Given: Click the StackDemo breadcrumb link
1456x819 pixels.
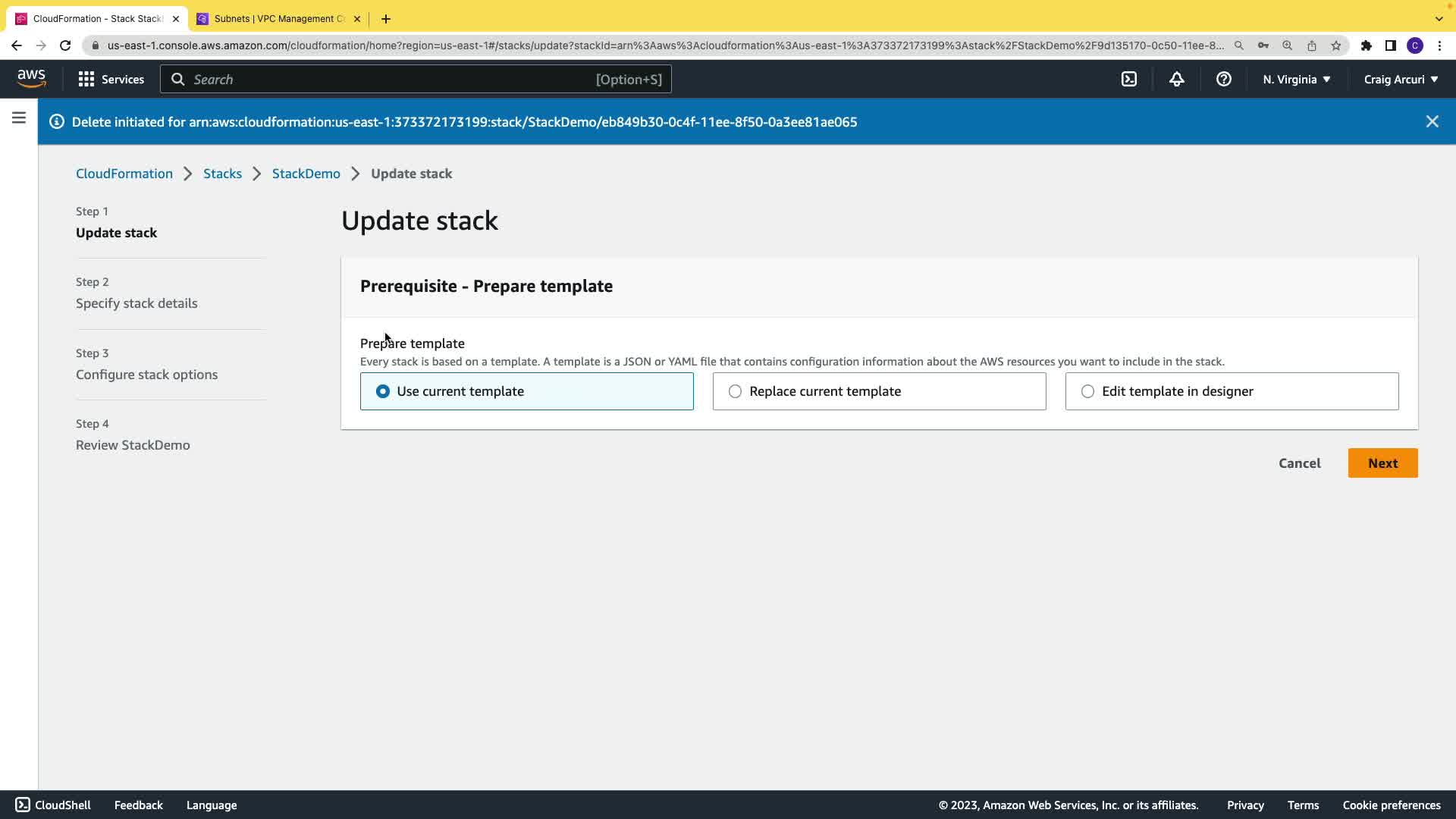Looking at the screenshot, I should [306, 174].
